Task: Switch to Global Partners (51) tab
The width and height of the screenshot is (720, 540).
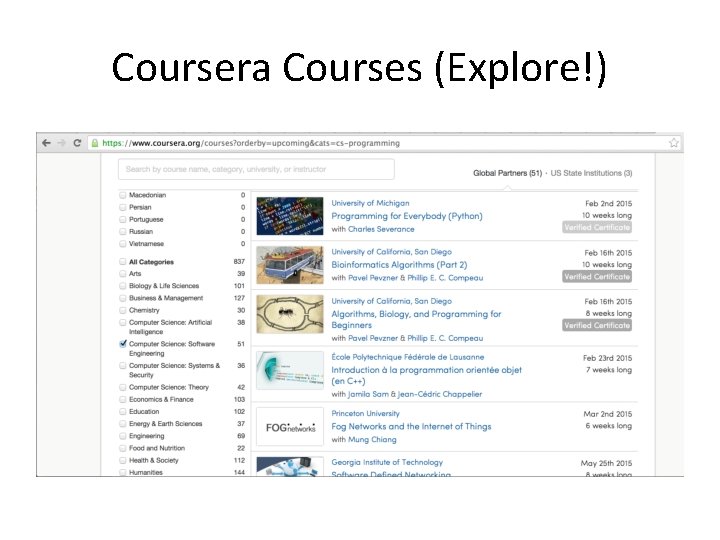Action: click(507, 173)
